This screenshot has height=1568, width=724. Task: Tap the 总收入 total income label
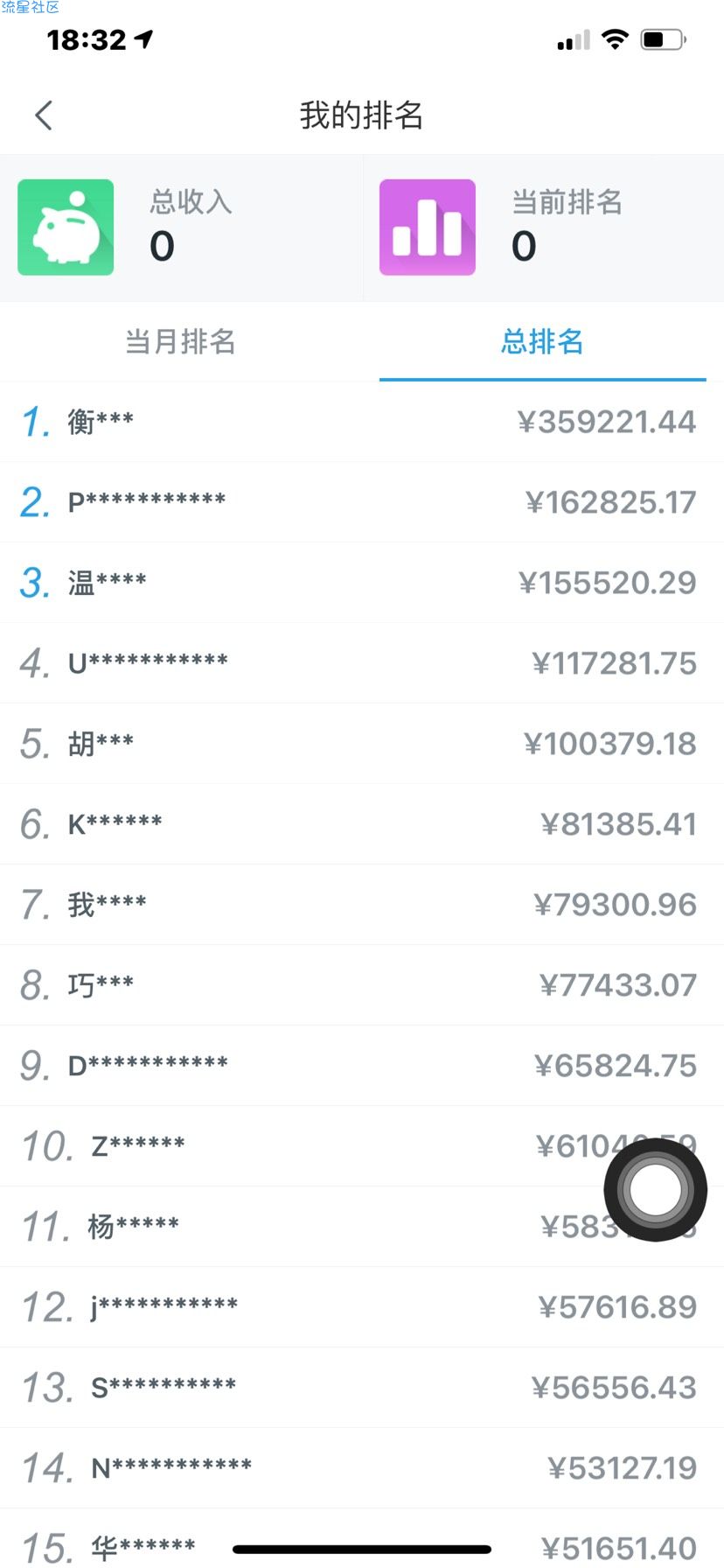(x=191, y=202)
